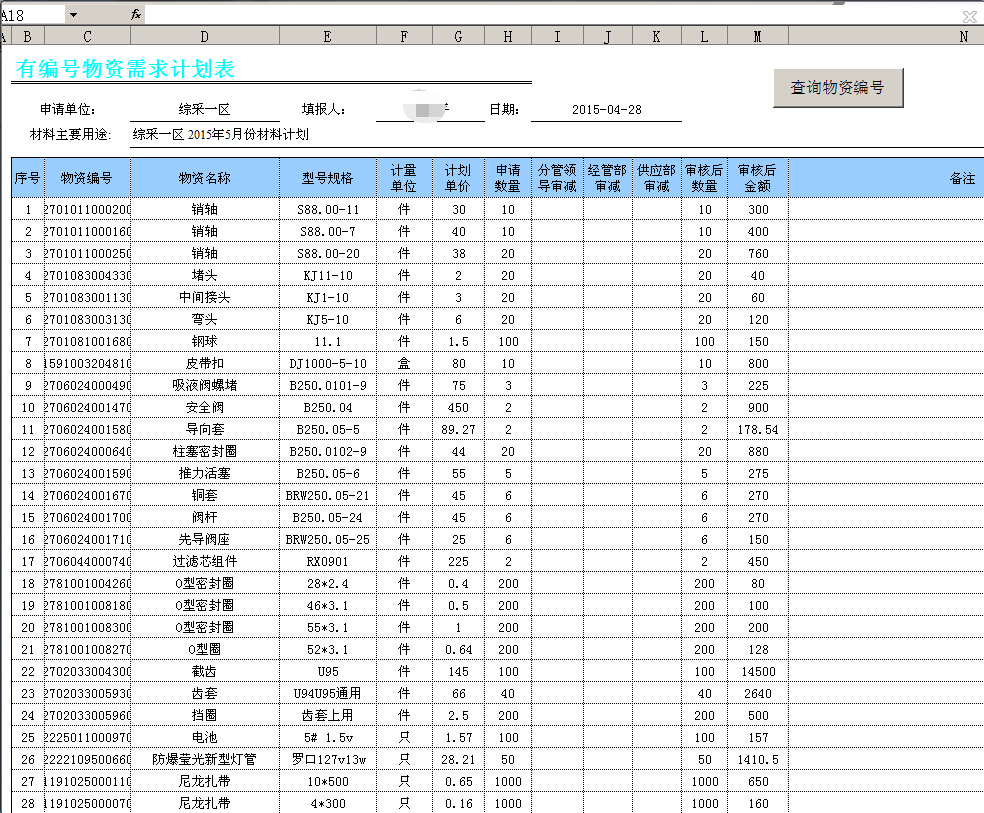Image resolution: width=984 pixels, height=813 pixels.
Task: Click the 审核后金额 header cell
Action: 757,178
